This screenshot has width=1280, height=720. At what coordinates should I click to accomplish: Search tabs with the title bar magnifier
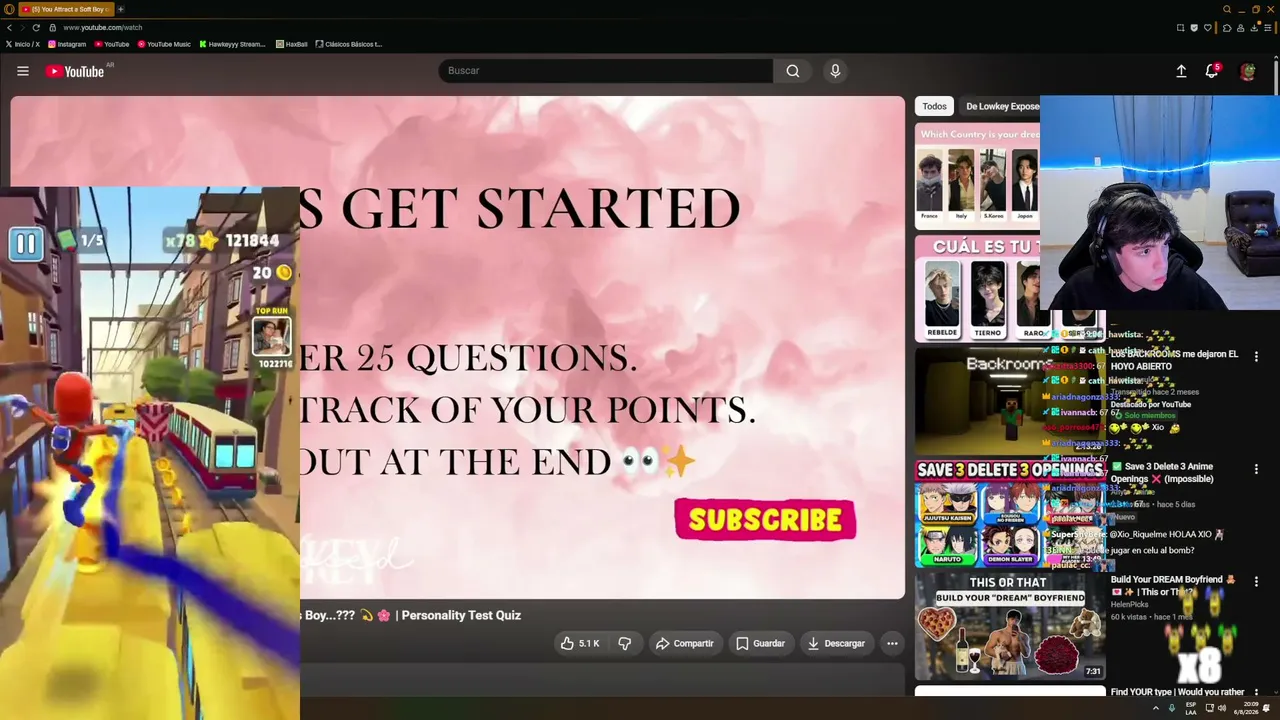[x=1227, y=9]
